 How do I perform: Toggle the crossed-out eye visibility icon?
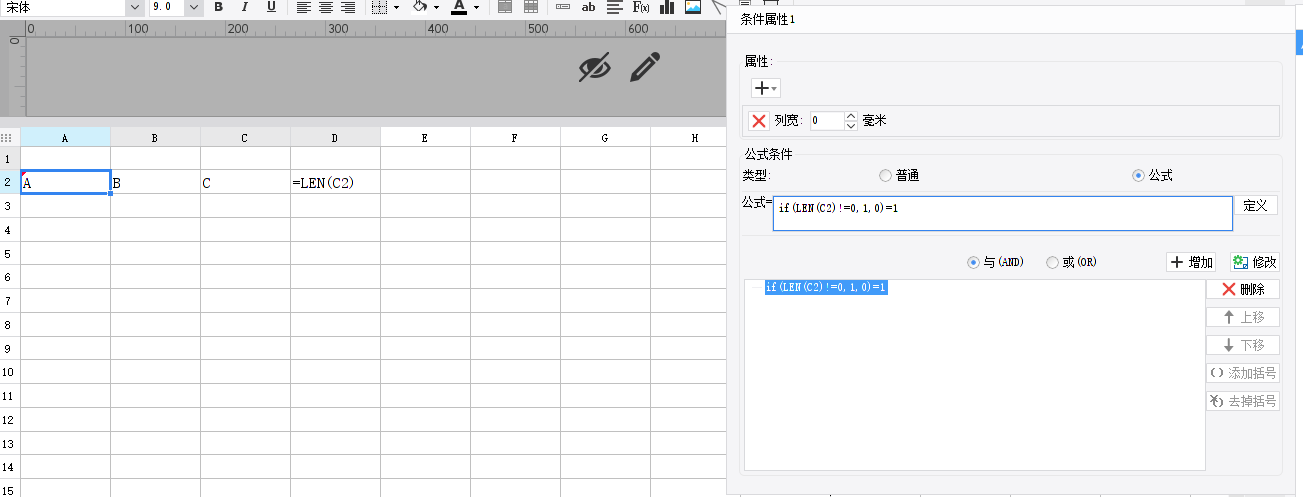pyautogui.click(x=595, y=67)
